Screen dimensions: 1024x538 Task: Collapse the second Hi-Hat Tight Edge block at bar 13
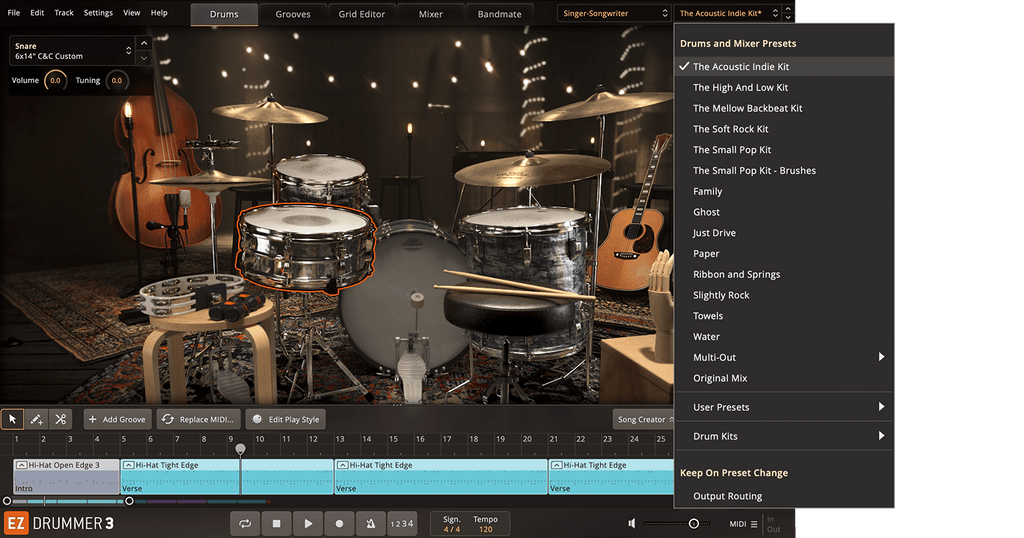343,465
